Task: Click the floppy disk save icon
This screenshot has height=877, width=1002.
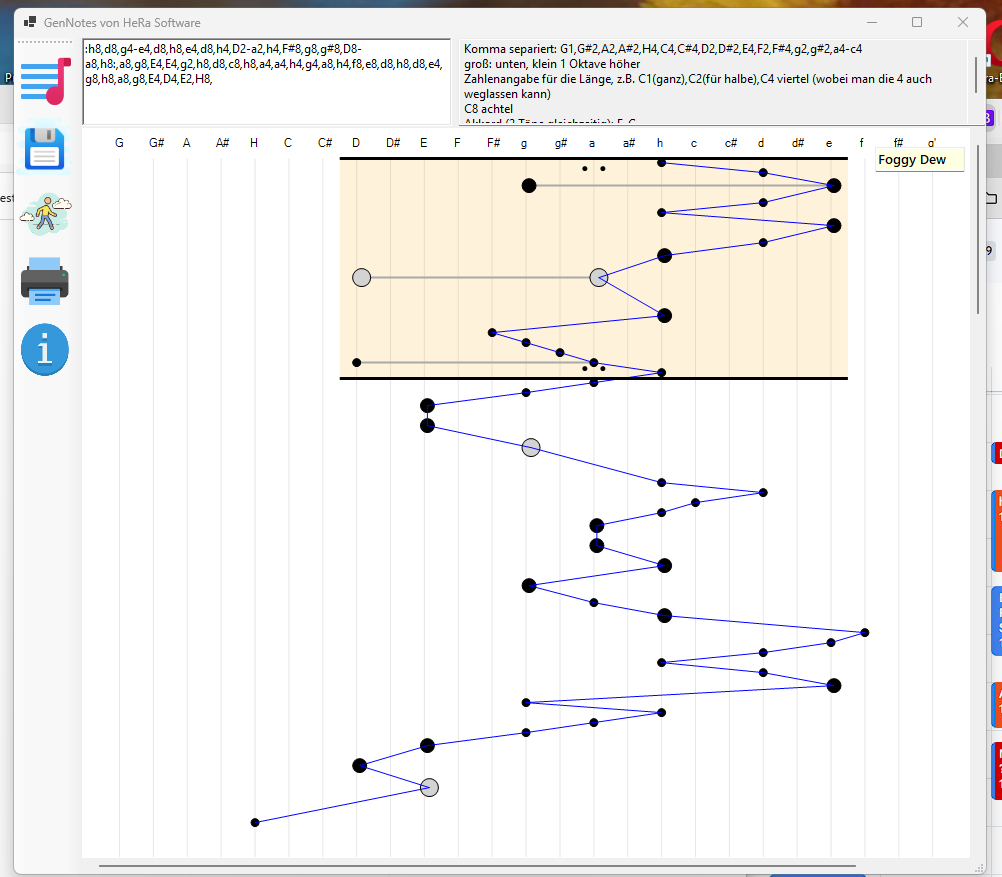Action: click(x=46, y=148)
